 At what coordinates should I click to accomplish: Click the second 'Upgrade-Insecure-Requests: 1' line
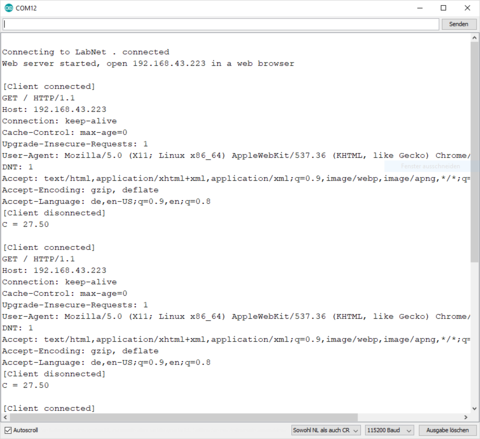pyautogui.click(x=75, y=305)
